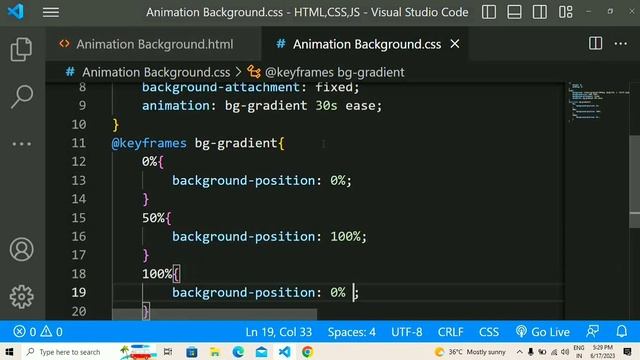Open feedback icon in status bar
The image size is (640, 360).
coord(592,331)
